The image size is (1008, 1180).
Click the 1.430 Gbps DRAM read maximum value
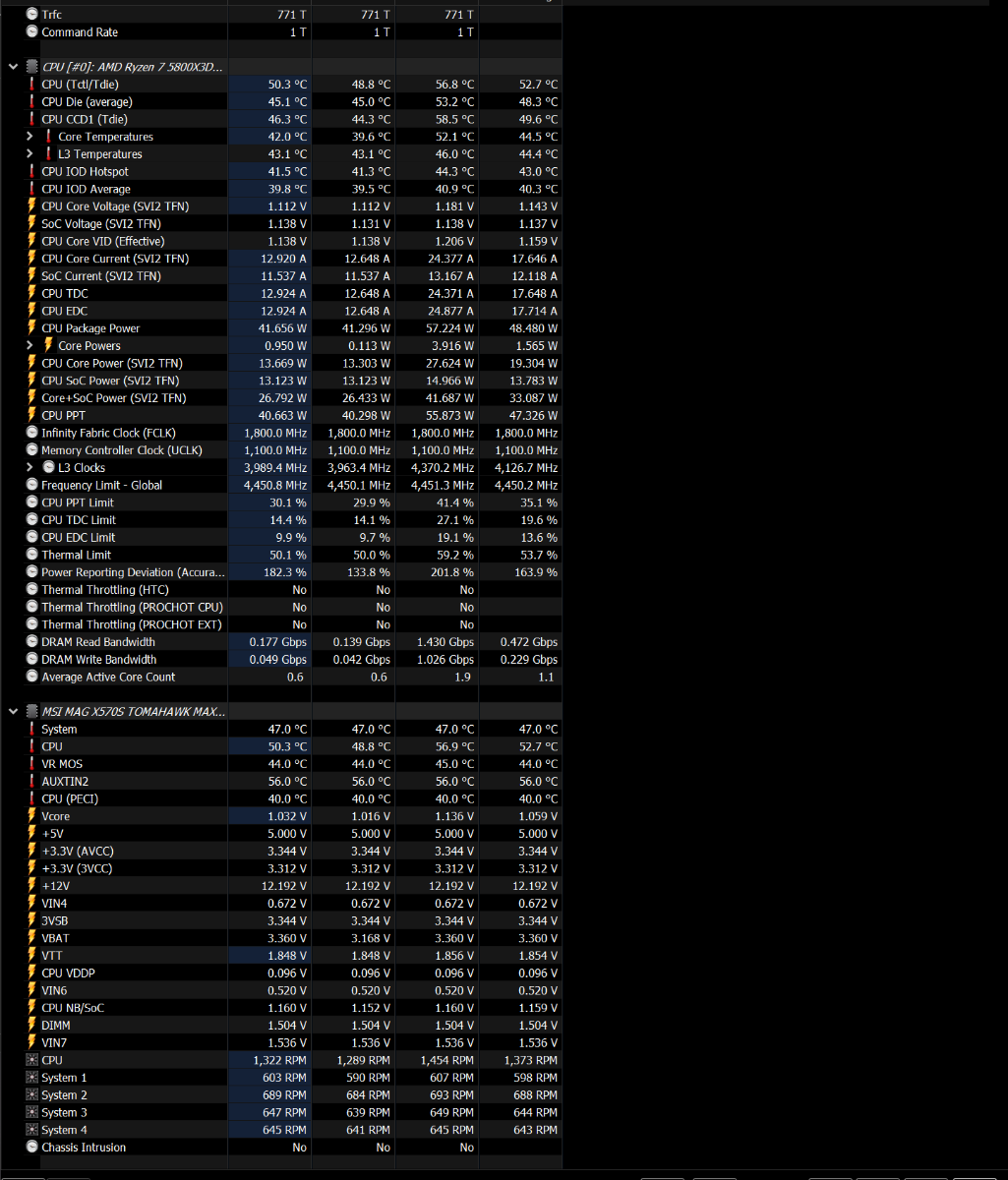(445, 642)
